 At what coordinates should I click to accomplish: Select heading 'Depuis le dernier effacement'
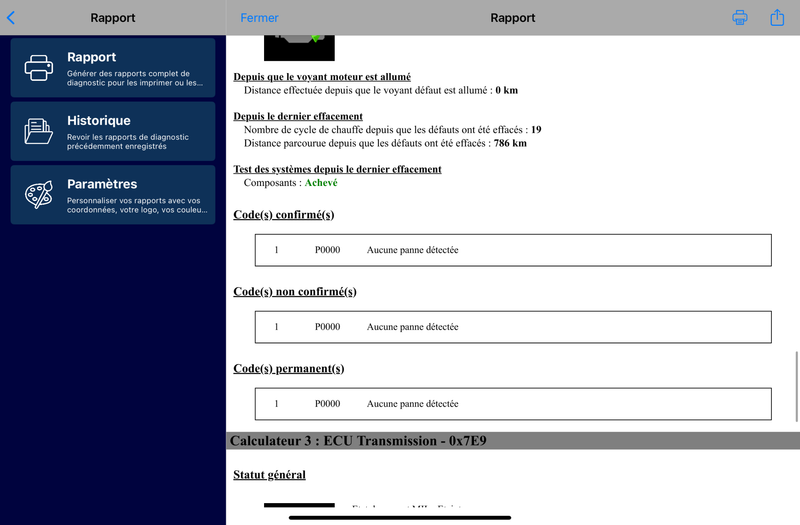298,116
